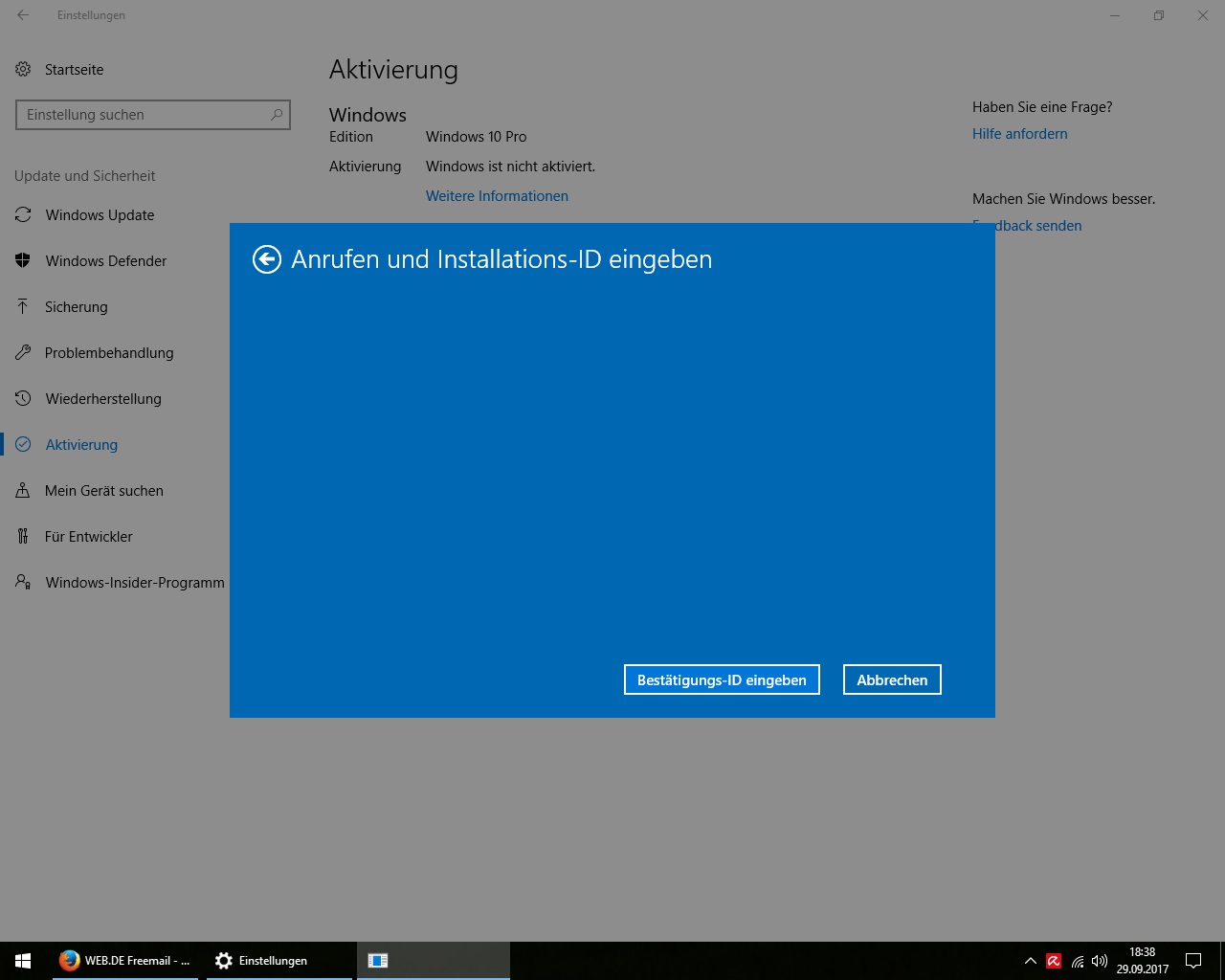Minimize the Einstellungen window
This screenshot has height=980, width=1225.
[1115, 15]
